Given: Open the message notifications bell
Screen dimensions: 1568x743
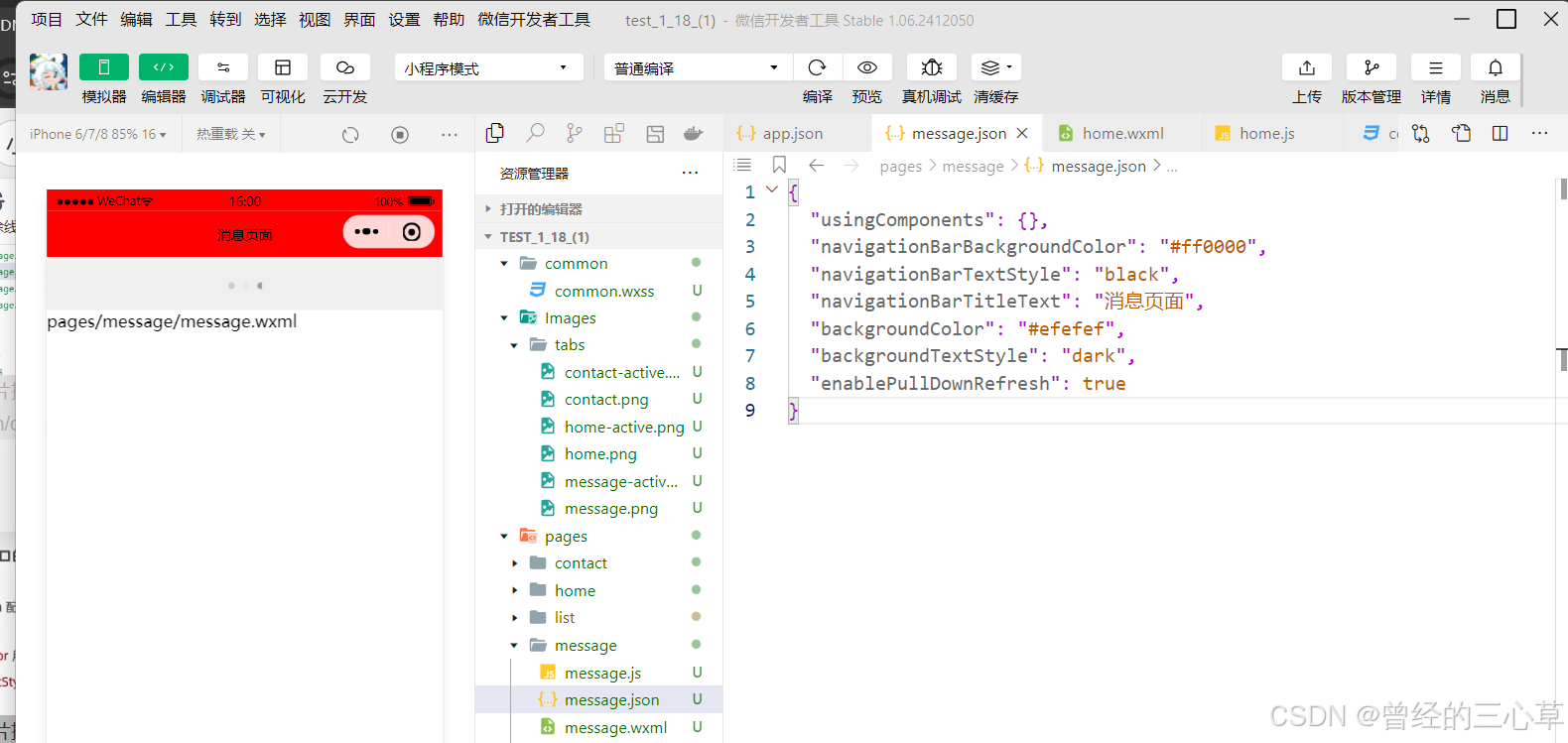Looking at the screenshot, I should point(1496,67).
